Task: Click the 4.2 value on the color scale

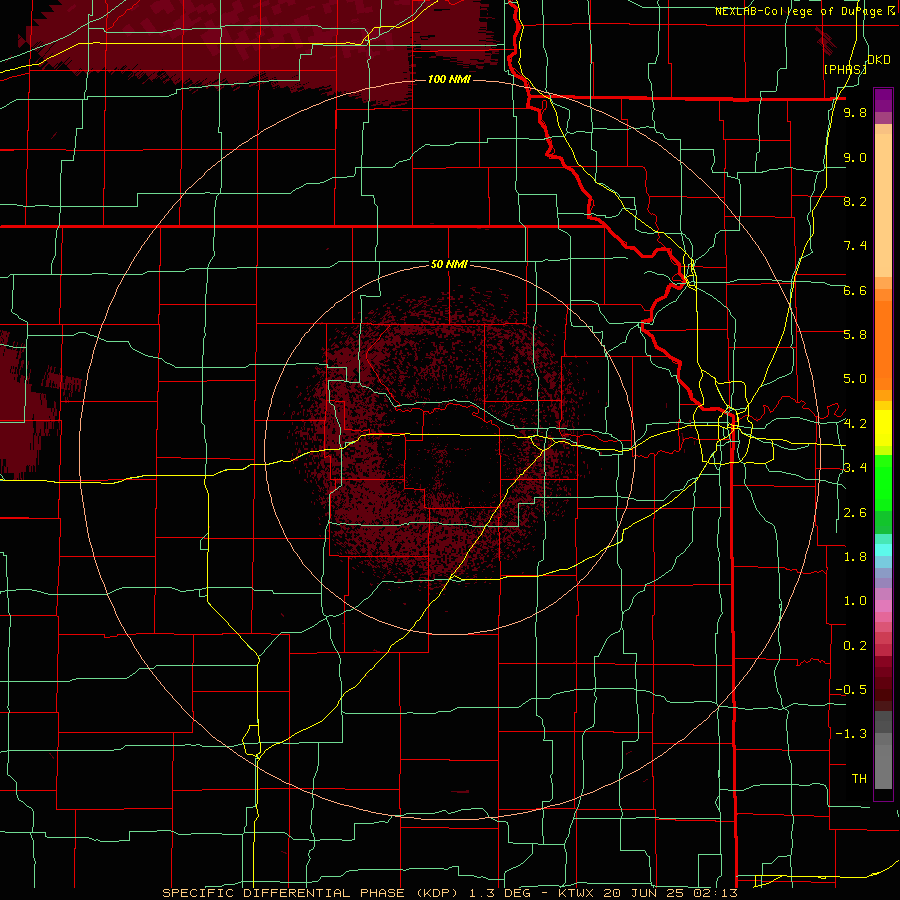Action: (855, 423)
